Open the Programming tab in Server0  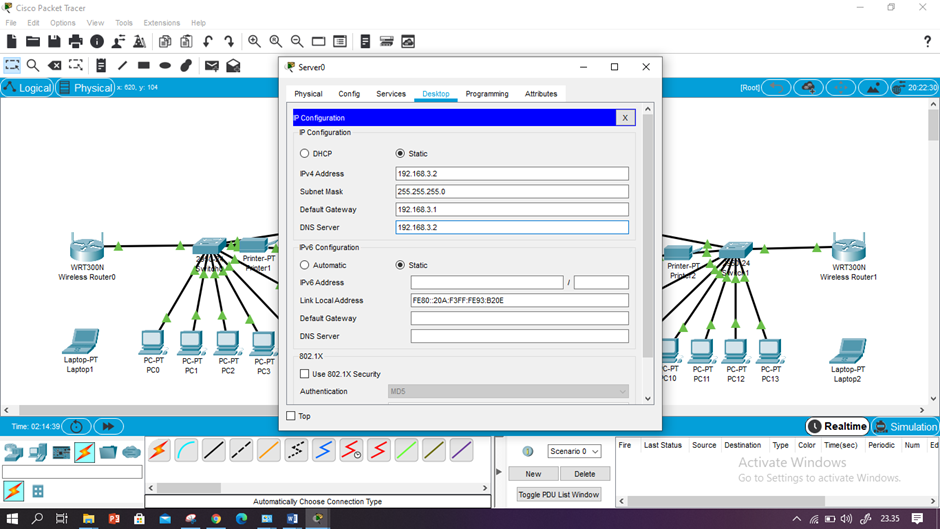(487, 94)
